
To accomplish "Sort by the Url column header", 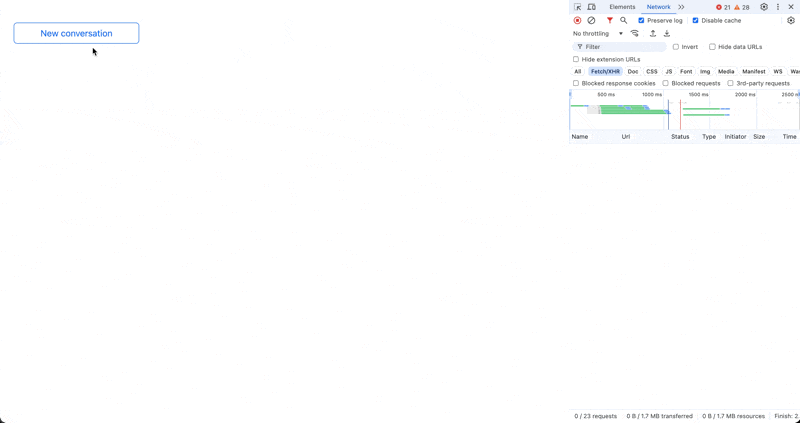I will (x=626, y=137).
